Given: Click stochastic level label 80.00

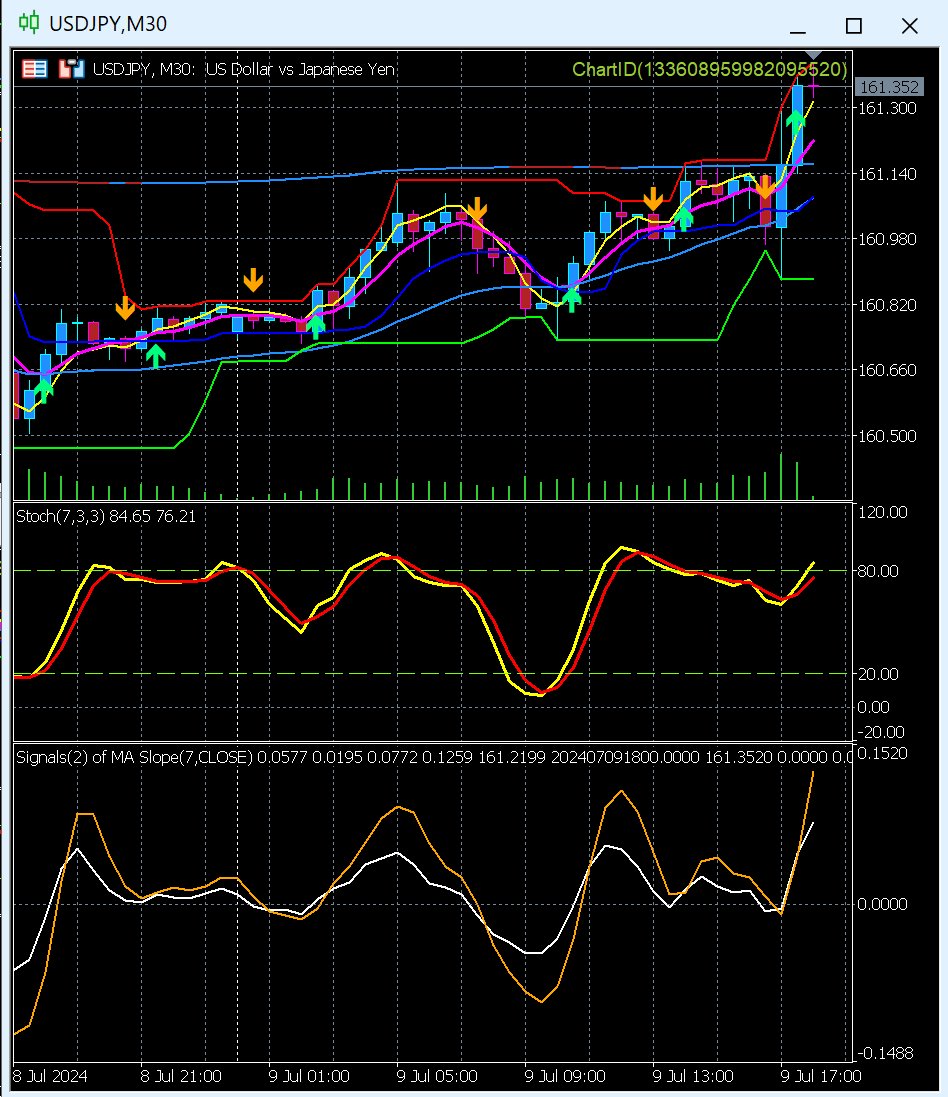Looking at the screenshot, I should 878,571.
